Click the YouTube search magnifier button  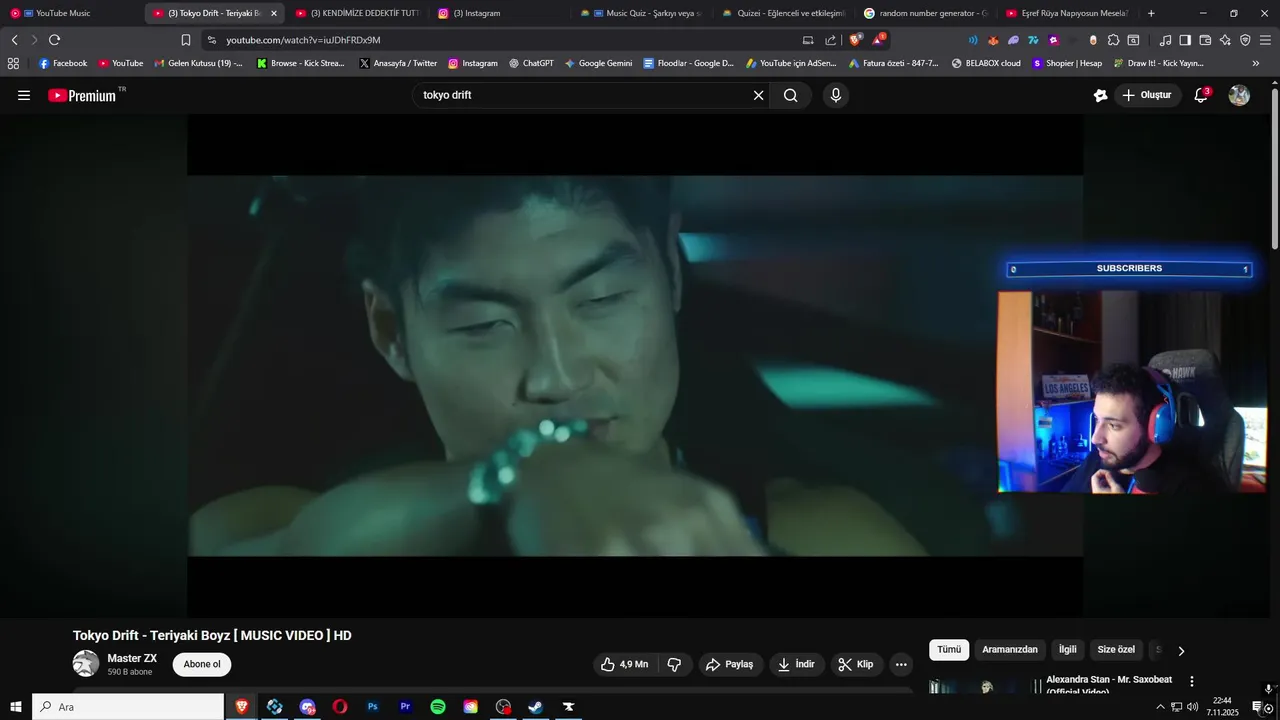coord(790,95)
